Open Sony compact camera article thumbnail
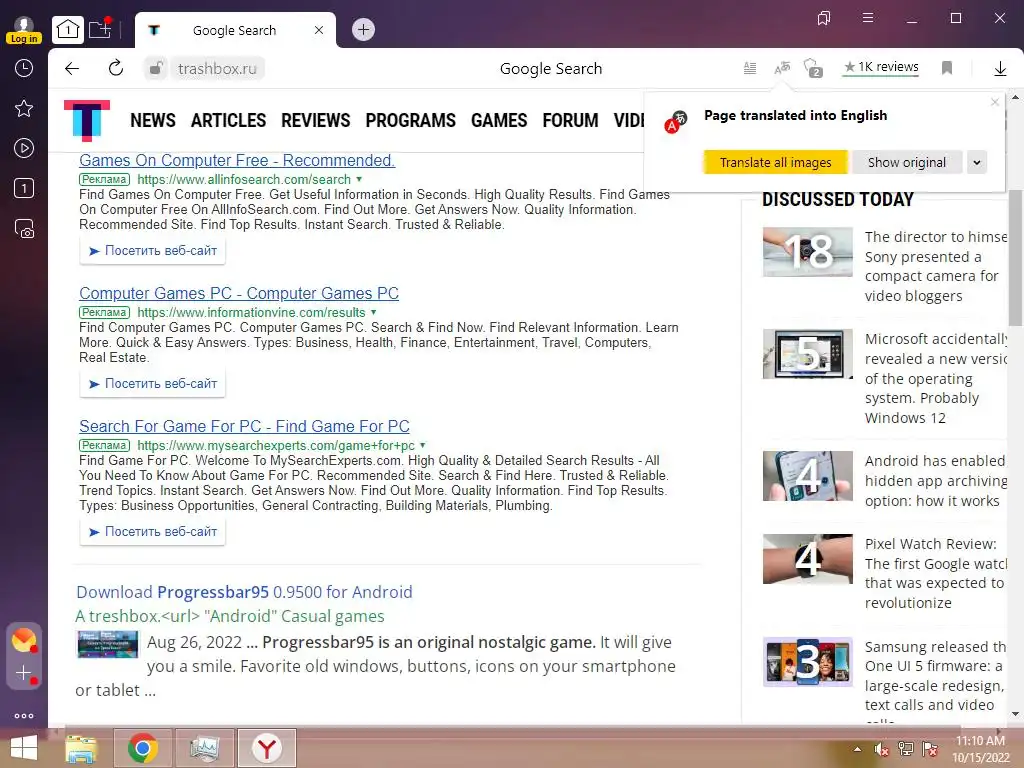Viewport: 1024px width, 768px height. click(x=808, y=252)
